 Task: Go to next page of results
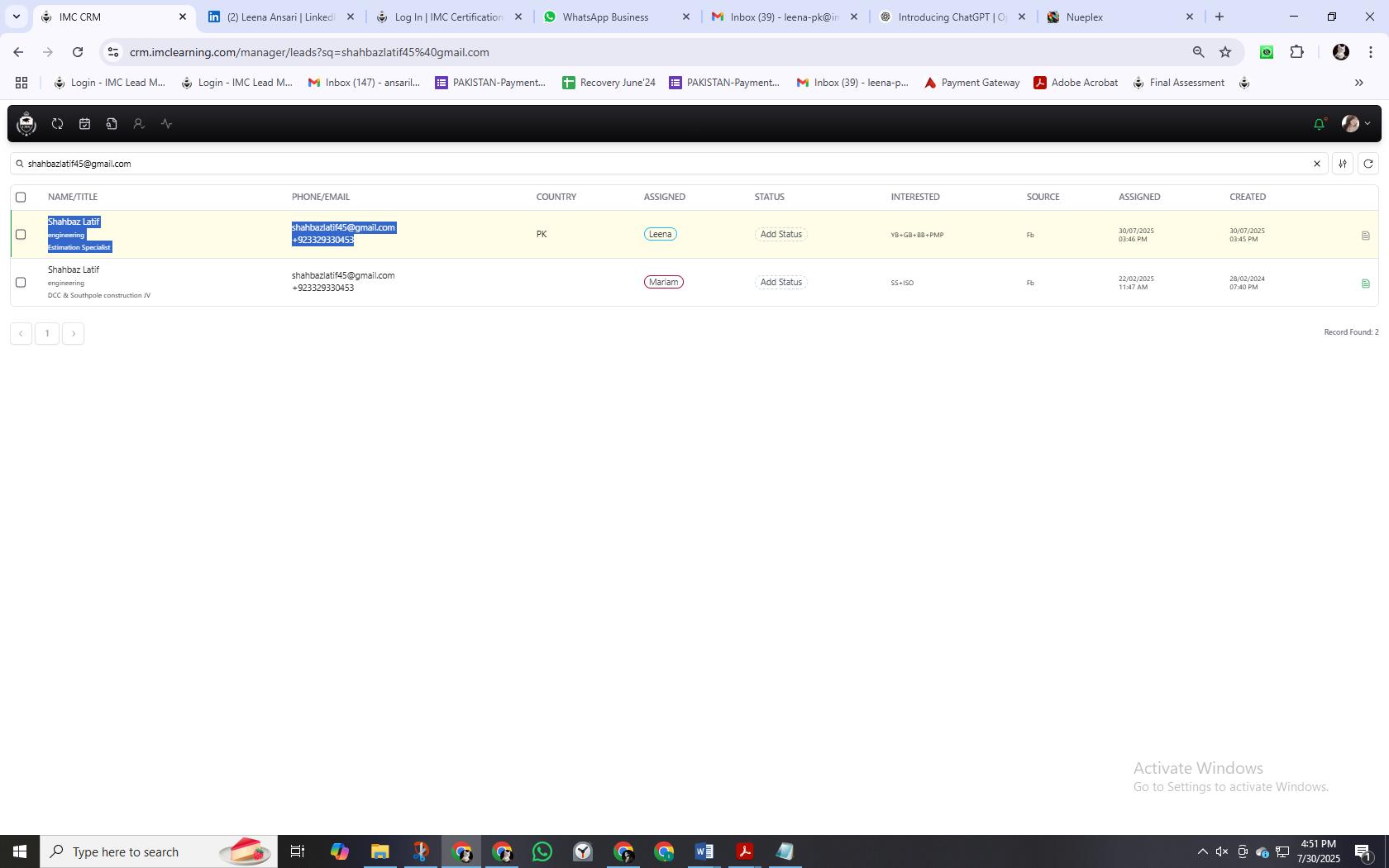tap(74, 333)
